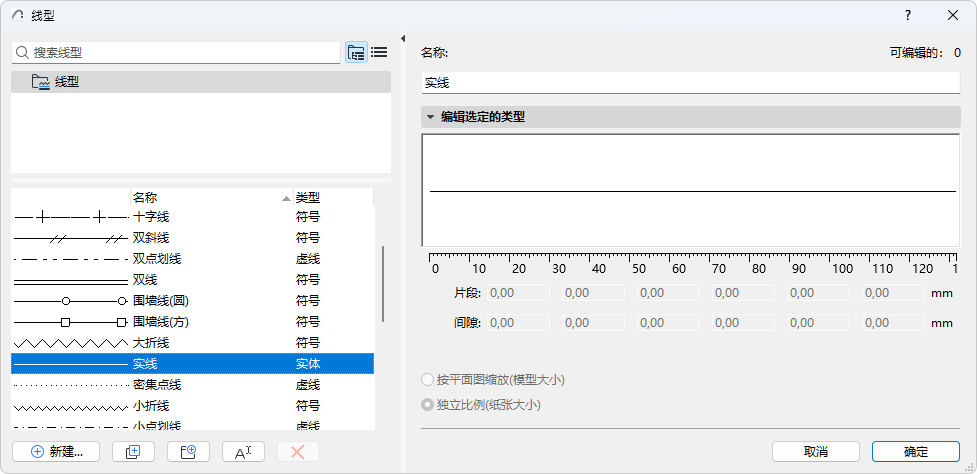The image size is (977, 474).
Task: Click the ruler at mark 50
Action: (x=639, y=268)
